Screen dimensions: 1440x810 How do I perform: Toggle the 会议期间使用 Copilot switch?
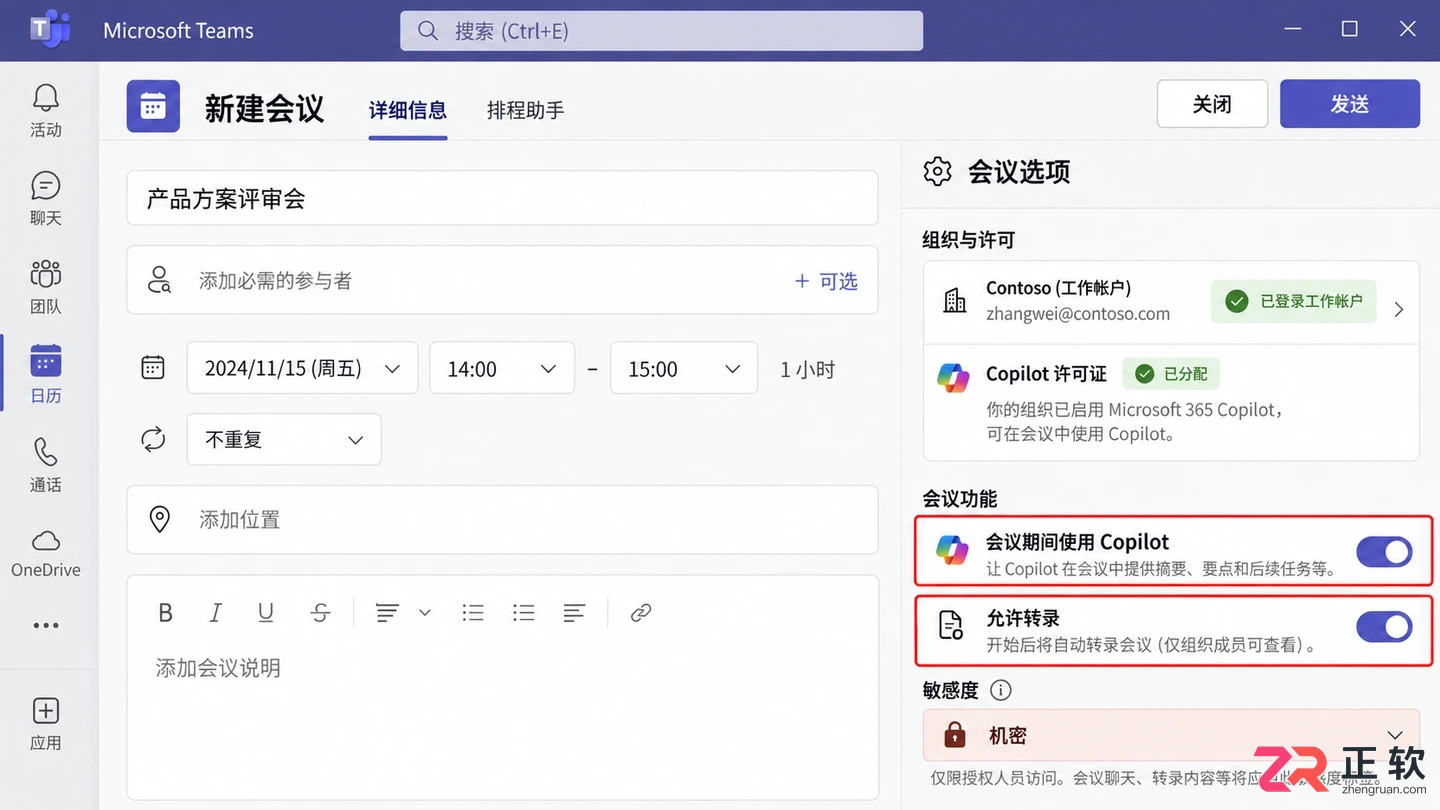pos(1384,551)
